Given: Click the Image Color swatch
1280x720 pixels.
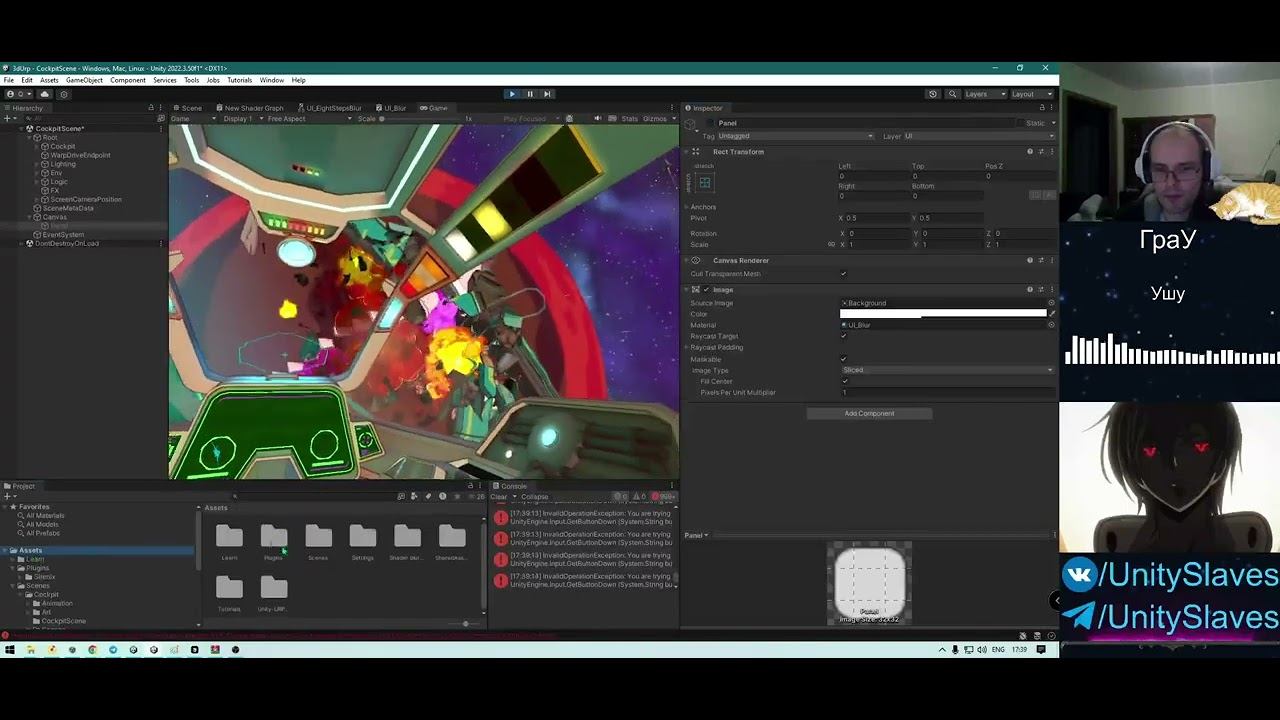Looking at the screenshot, I should 942,314.
